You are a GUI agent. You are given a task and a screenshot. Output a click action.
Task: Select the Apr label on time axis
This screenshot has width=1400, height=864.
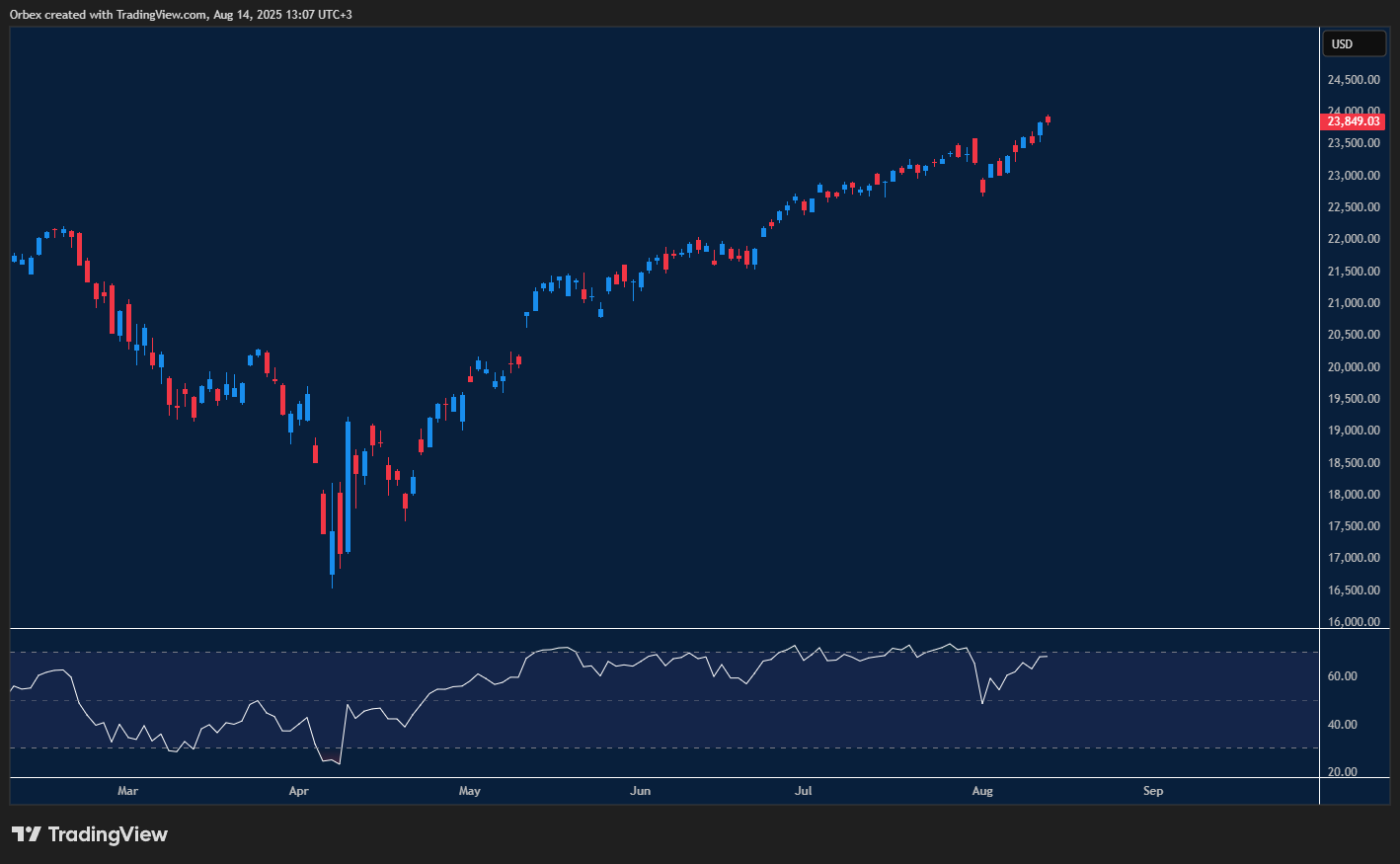coord(298,791)
